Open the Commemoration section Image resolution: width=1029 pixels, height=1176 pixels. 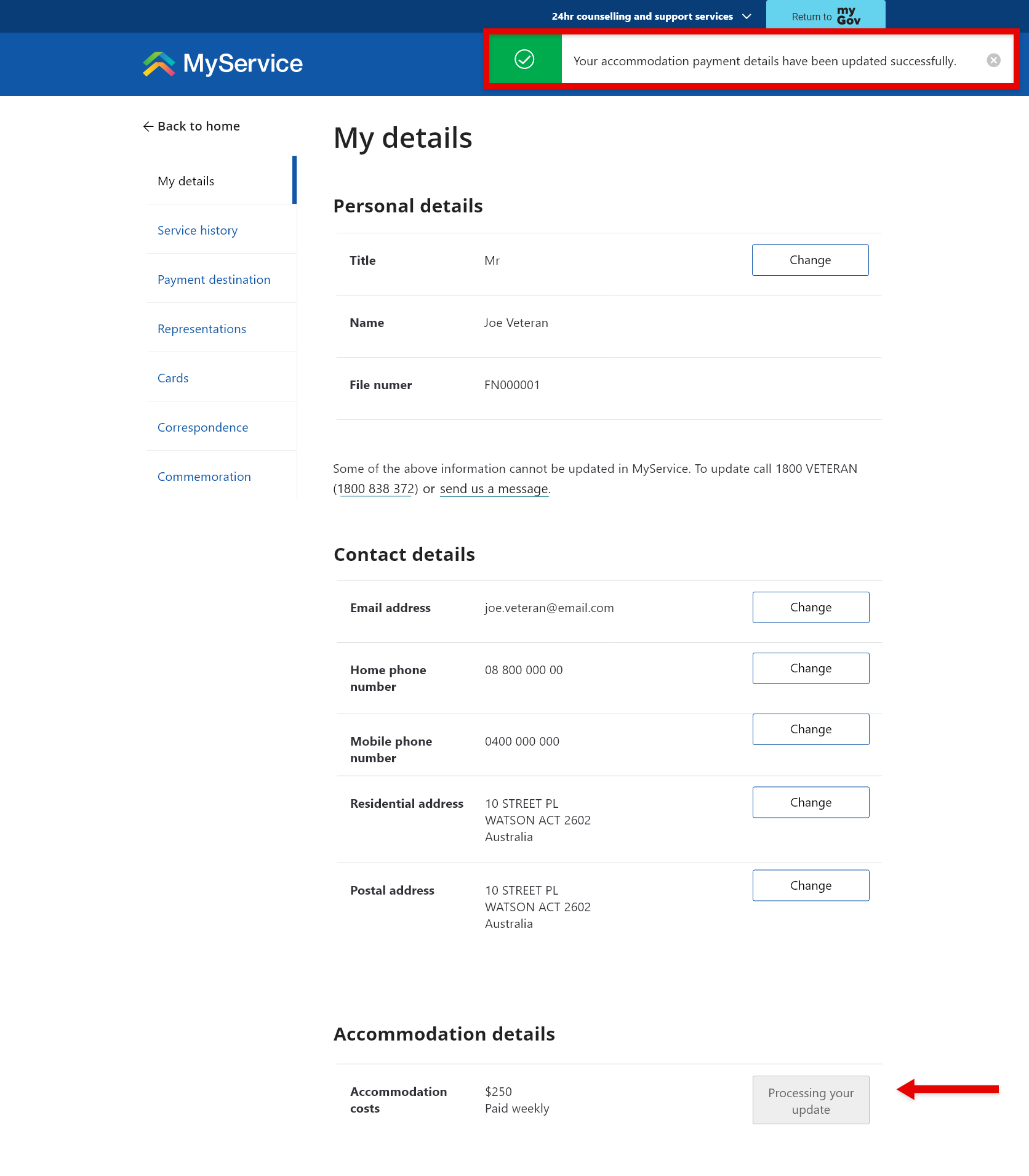click(204, 476)
